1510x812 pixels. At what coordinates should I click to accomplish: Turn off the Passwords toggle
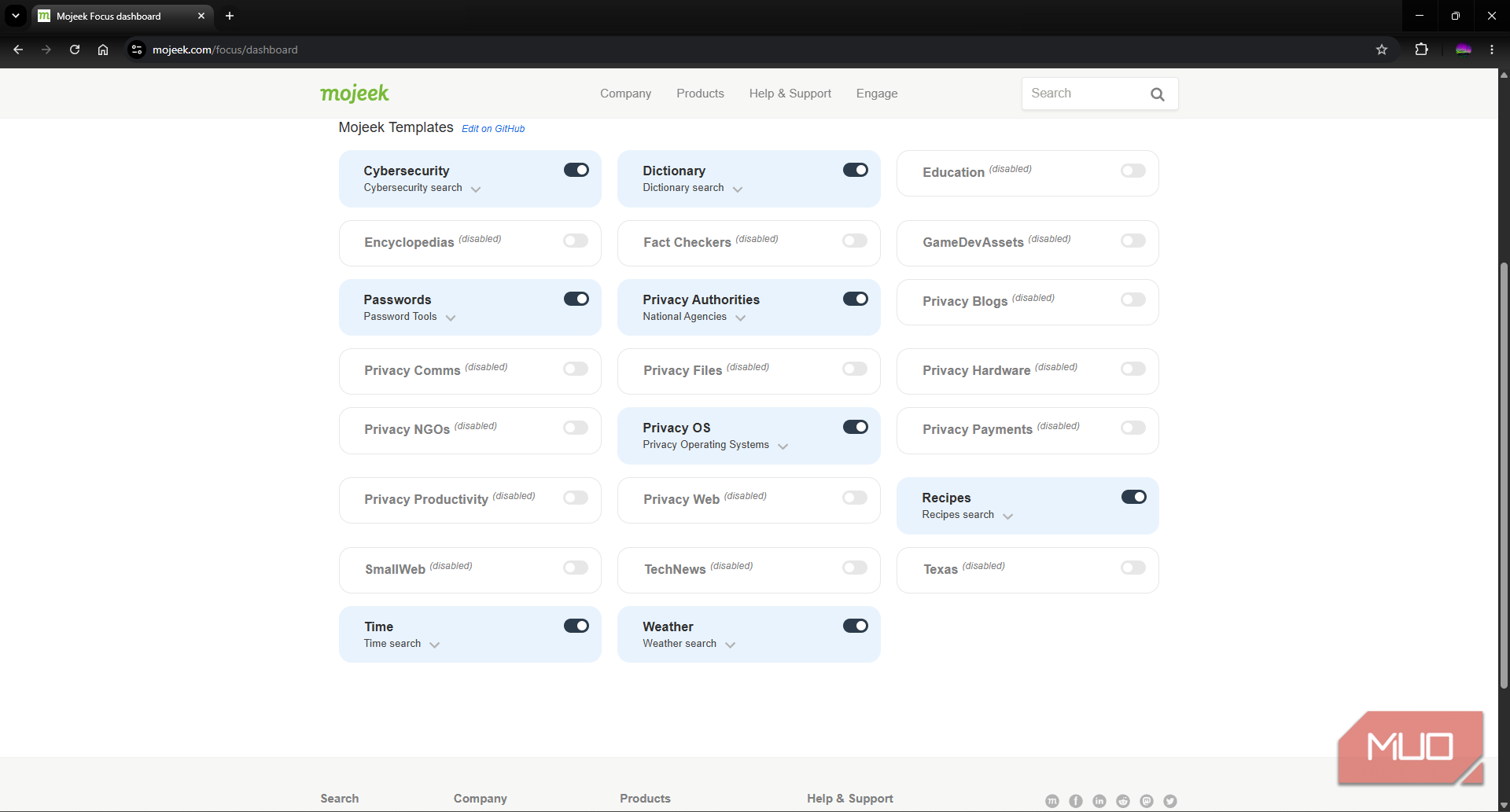pos(576,299)
